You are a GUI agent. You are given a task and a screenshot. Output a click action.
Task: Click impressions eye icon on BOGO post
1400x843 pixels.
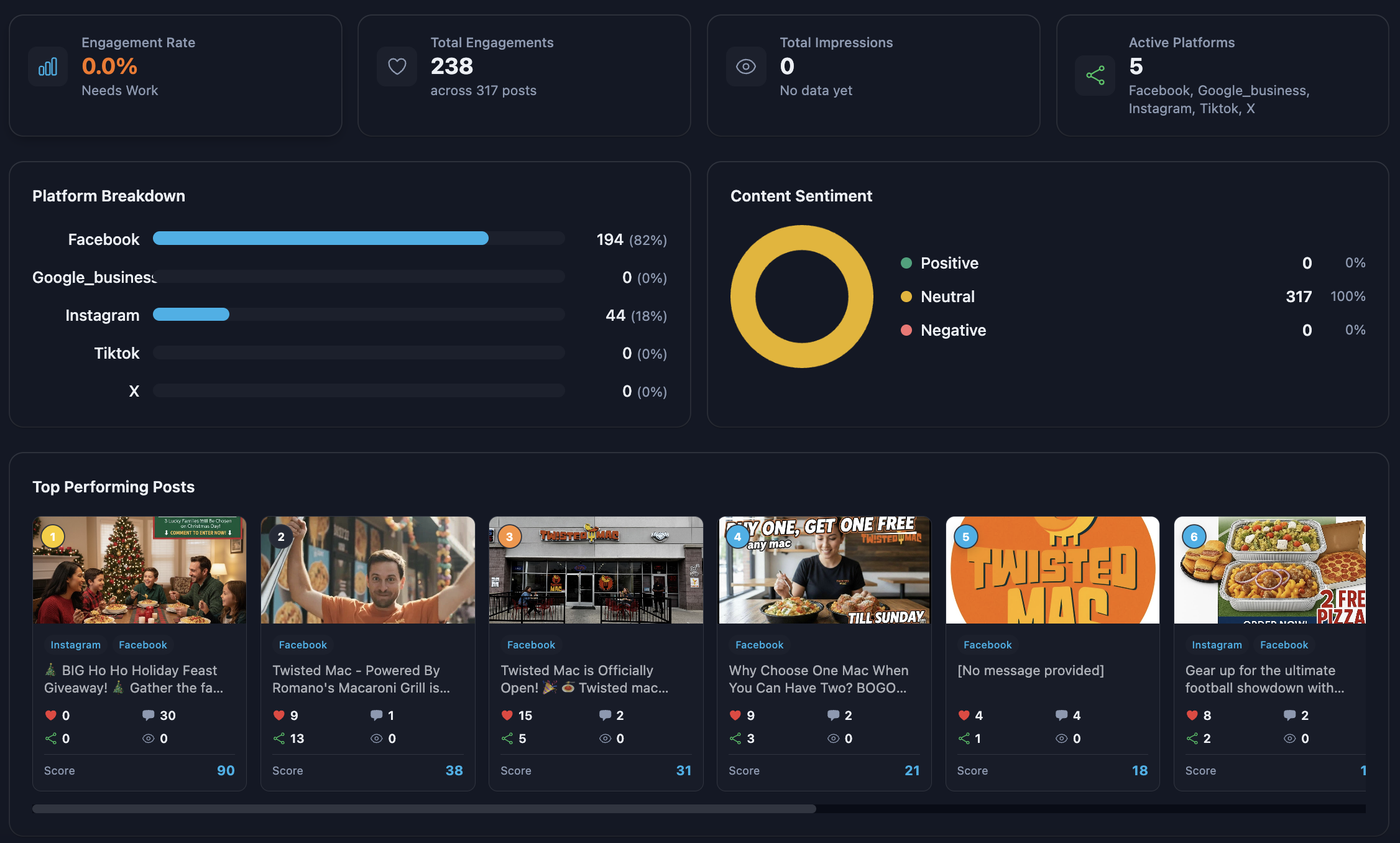(x=833, y=739)
